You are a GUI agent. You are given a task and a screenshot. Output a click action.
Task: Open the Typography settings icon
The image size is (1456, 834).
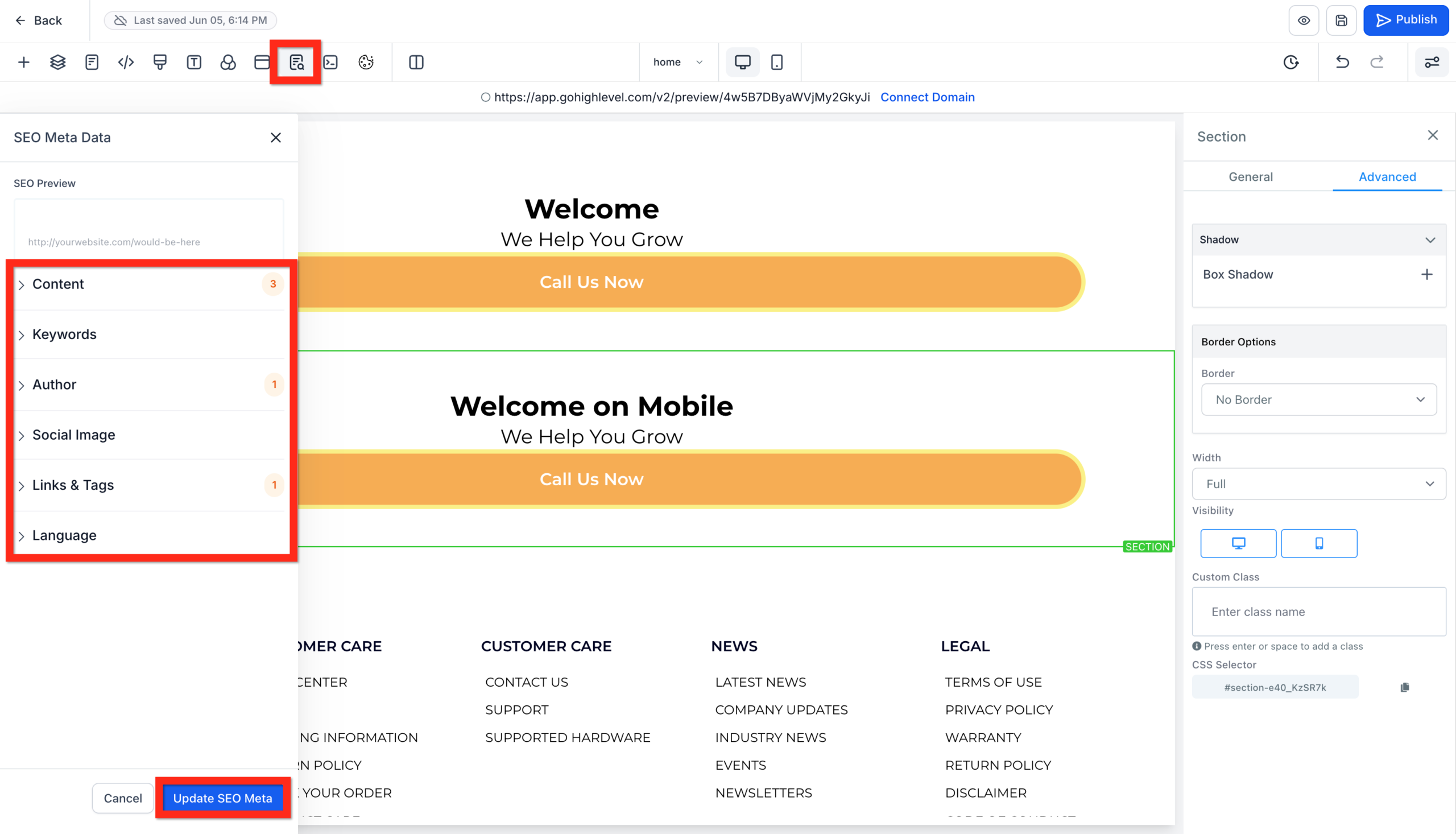pyautogui.click(x=194, y=62)
